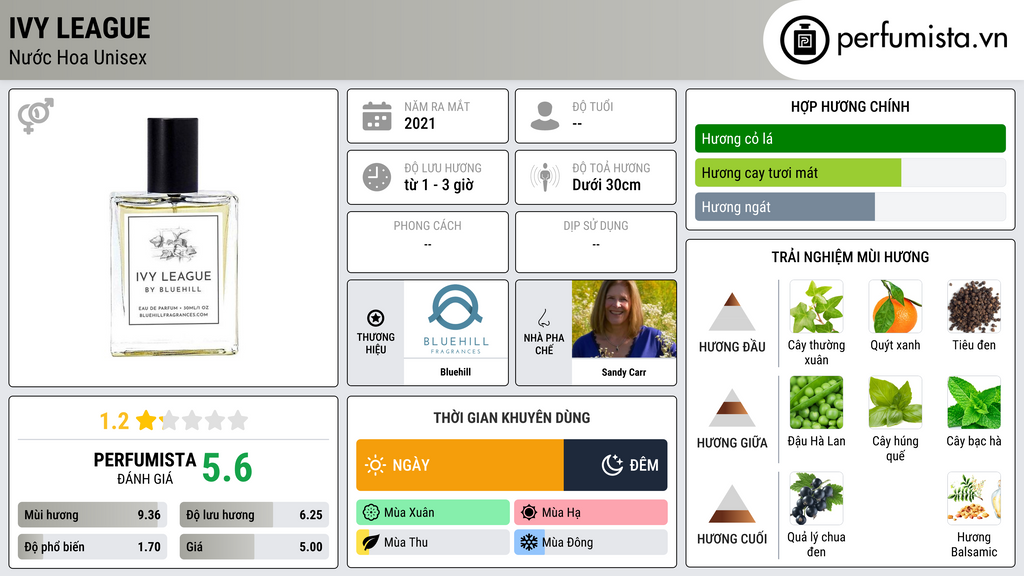
Task: Click the Mùi hương 9.36 rating bar
Action: (92, 515)
